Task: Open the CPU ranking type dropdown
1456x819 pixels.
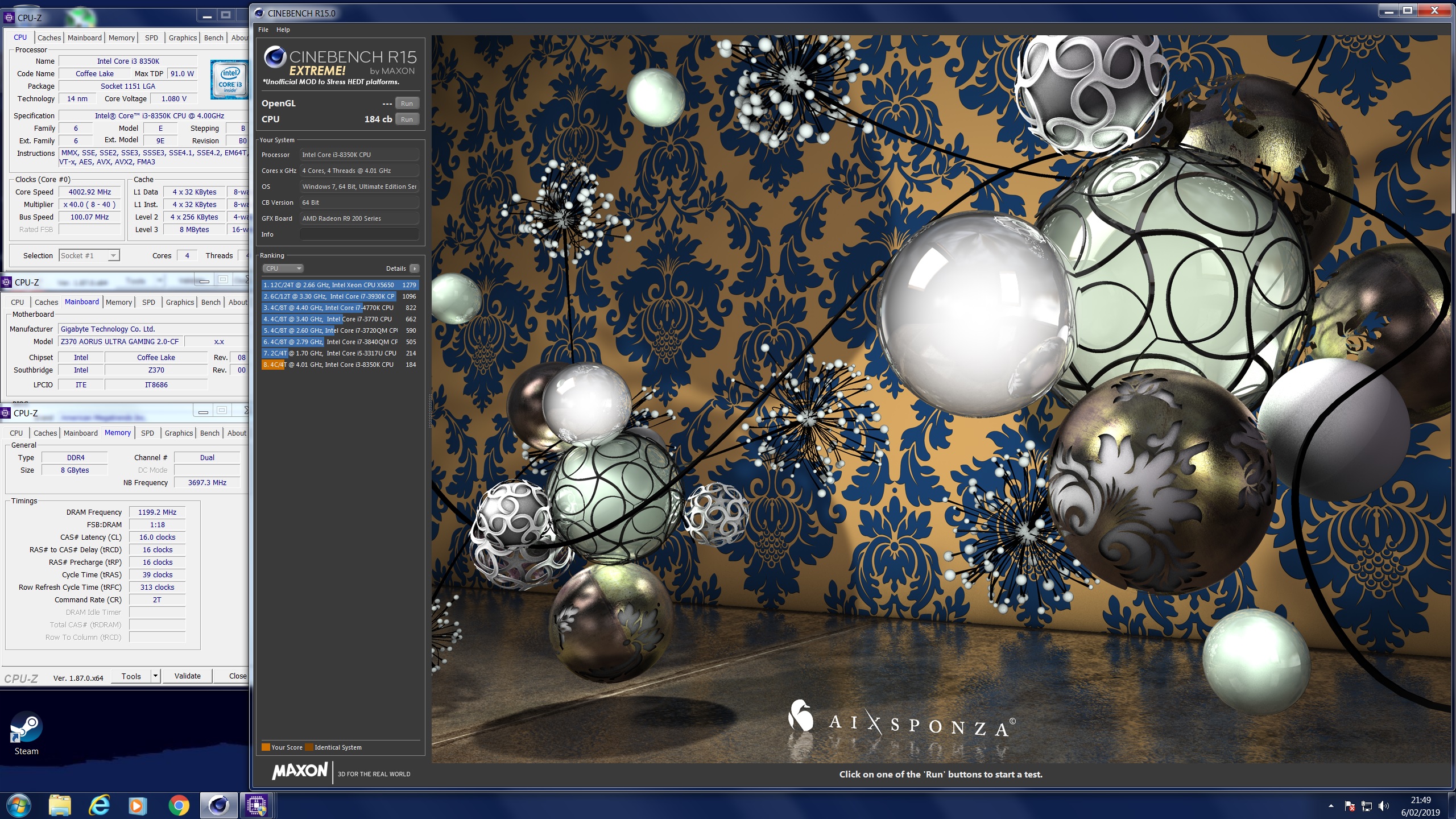Action: [x=283, y=268]
